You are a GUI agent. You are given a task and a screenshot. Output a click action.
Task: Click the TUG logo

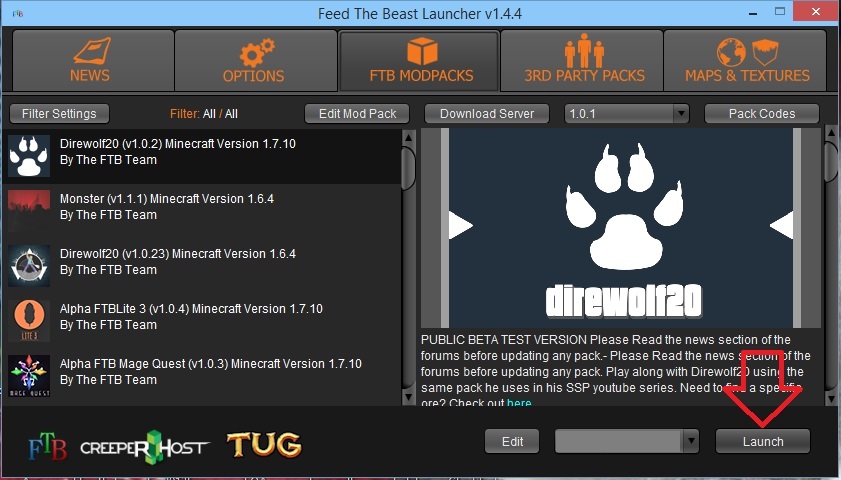pyautogui.click(x=264, y=445)
